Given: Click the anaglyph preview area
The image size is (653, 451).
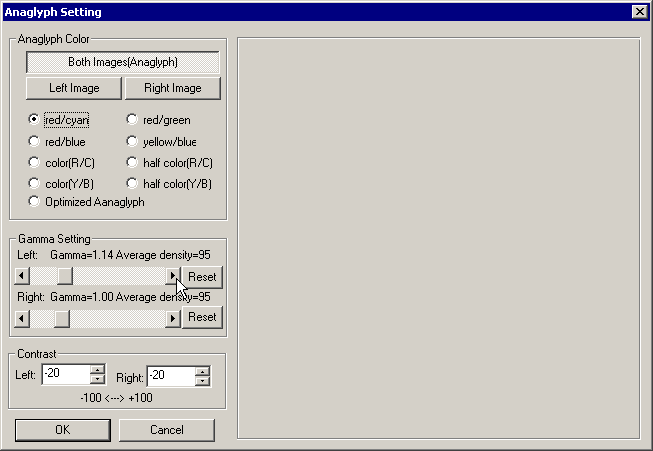Looking at the screenshot, I should tap(439, 238).
